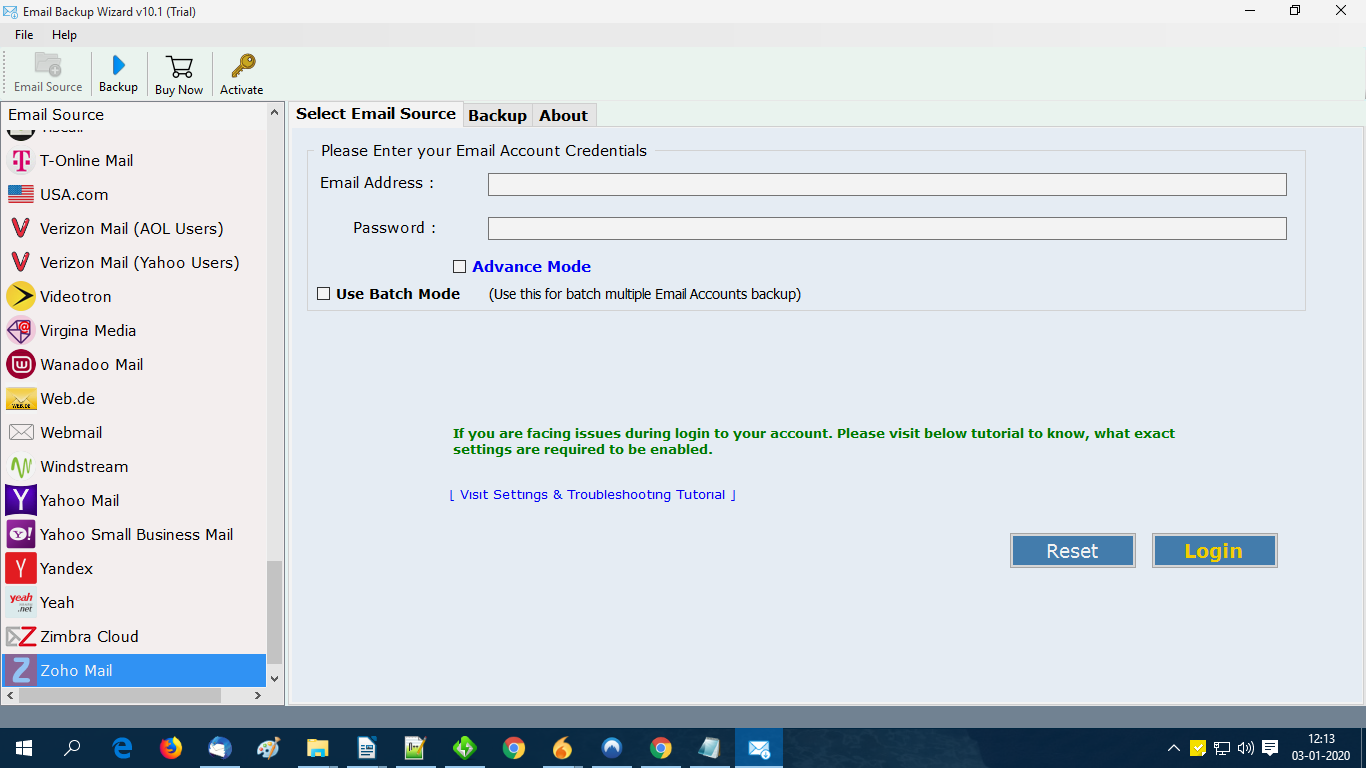Click the Activate key icon
Image resolution: width=1366 pixels, height=768 pixels.
click(242, 66)
